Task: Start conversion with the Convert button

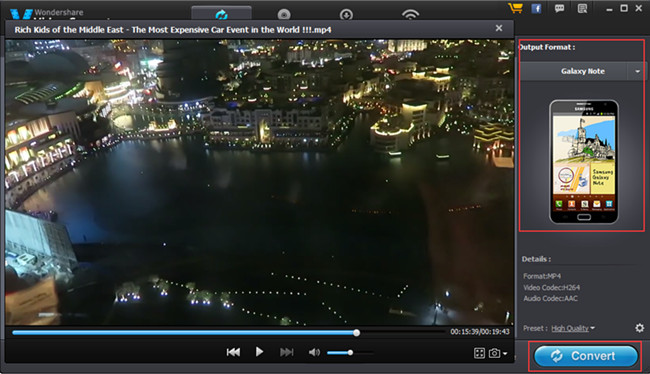Action: [585, 356]
